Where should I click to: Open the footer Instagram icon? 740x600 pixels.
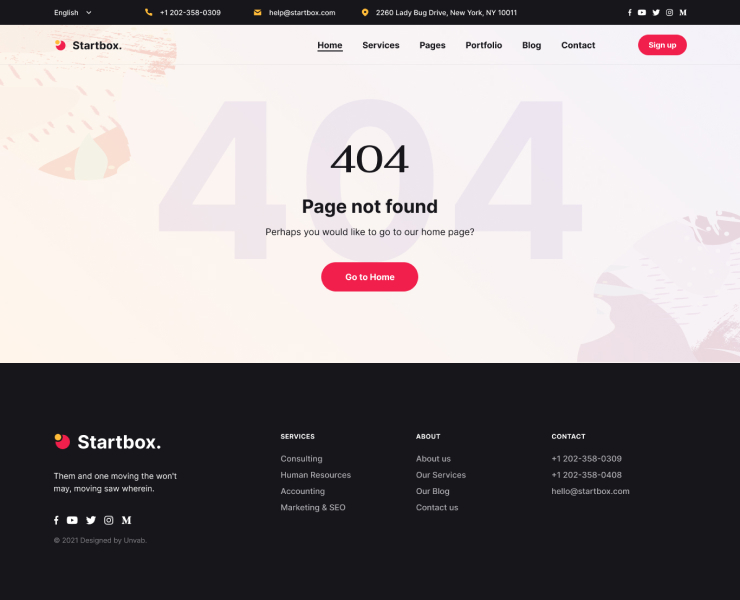point(109,520)
